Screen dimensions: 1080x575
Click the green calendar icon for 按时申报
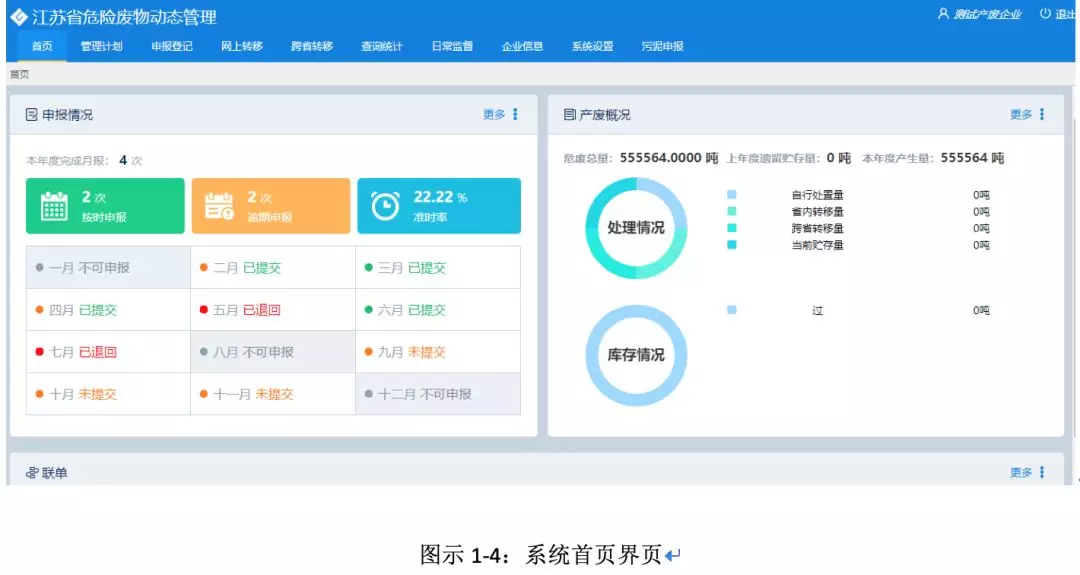54,206
